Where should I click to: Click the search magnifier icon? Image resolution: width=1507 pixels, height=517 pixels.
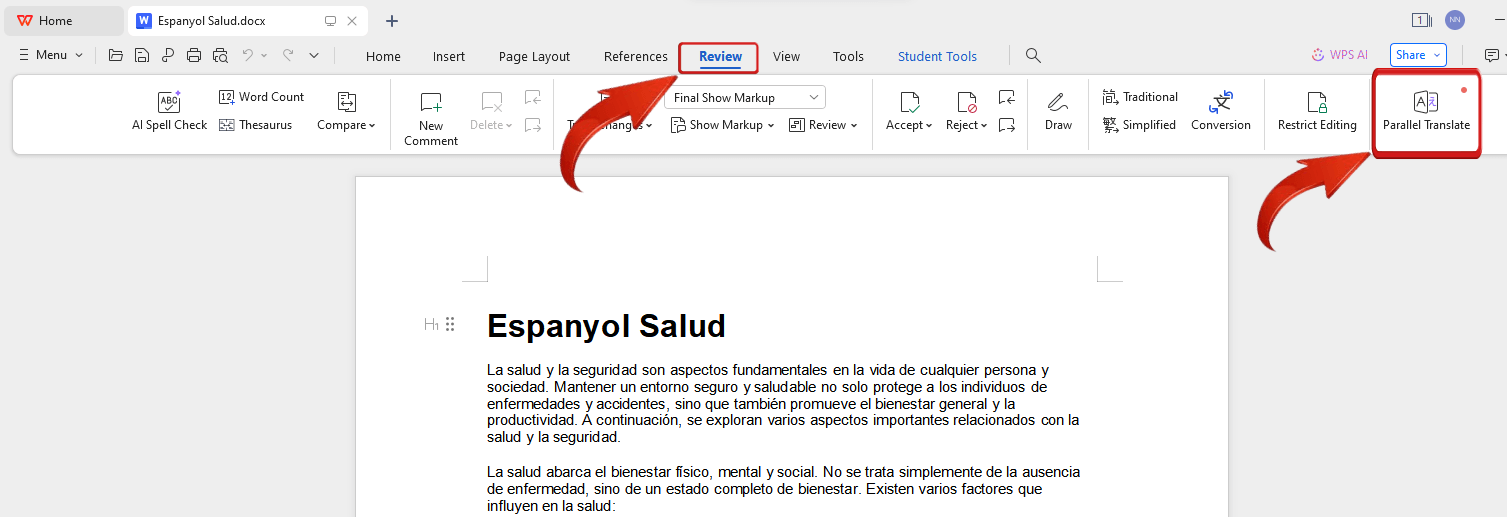tap(1034, 56)
